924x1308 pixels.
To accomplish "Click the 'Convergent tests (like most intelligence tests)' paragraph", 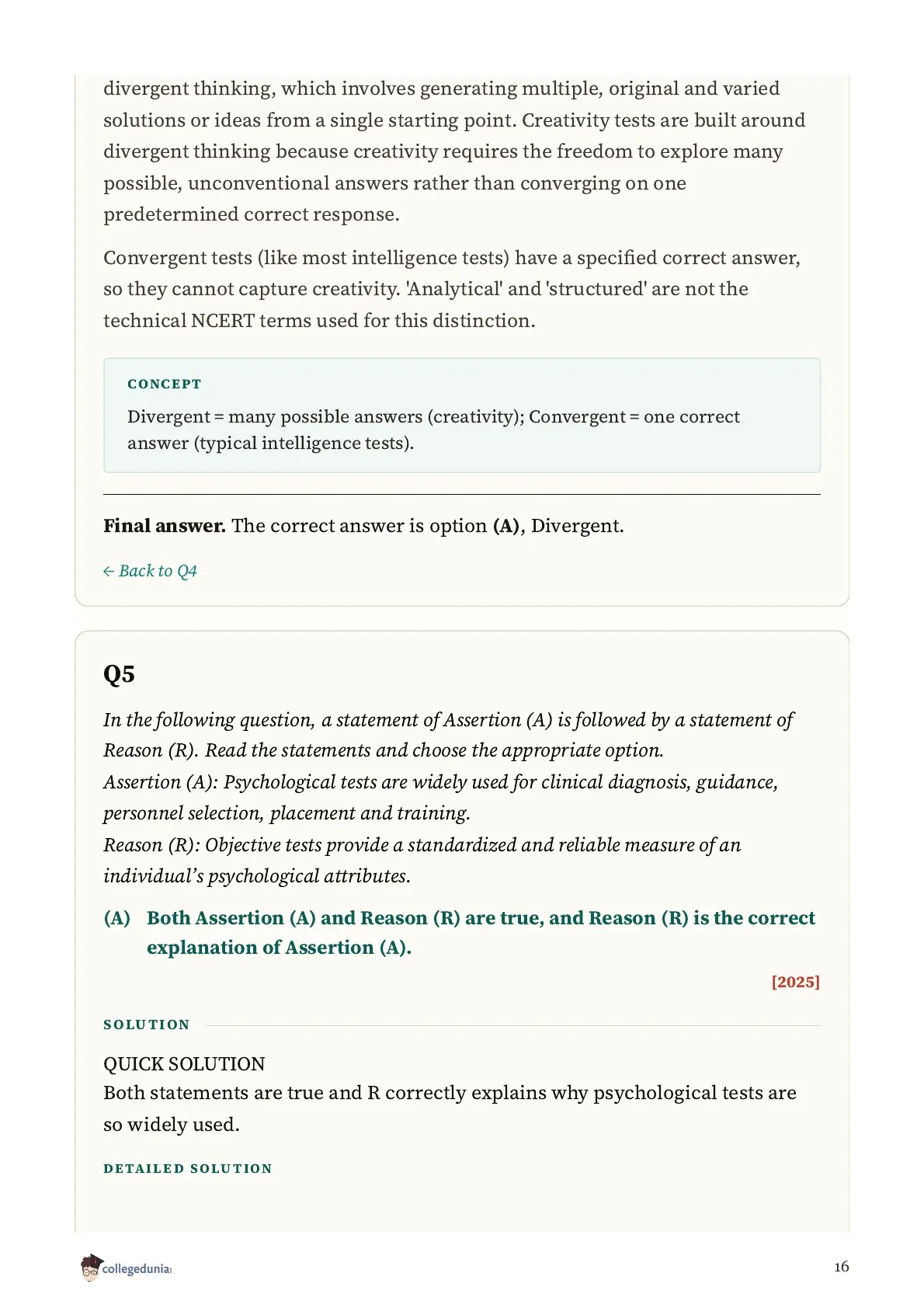I will click(452, 289).
